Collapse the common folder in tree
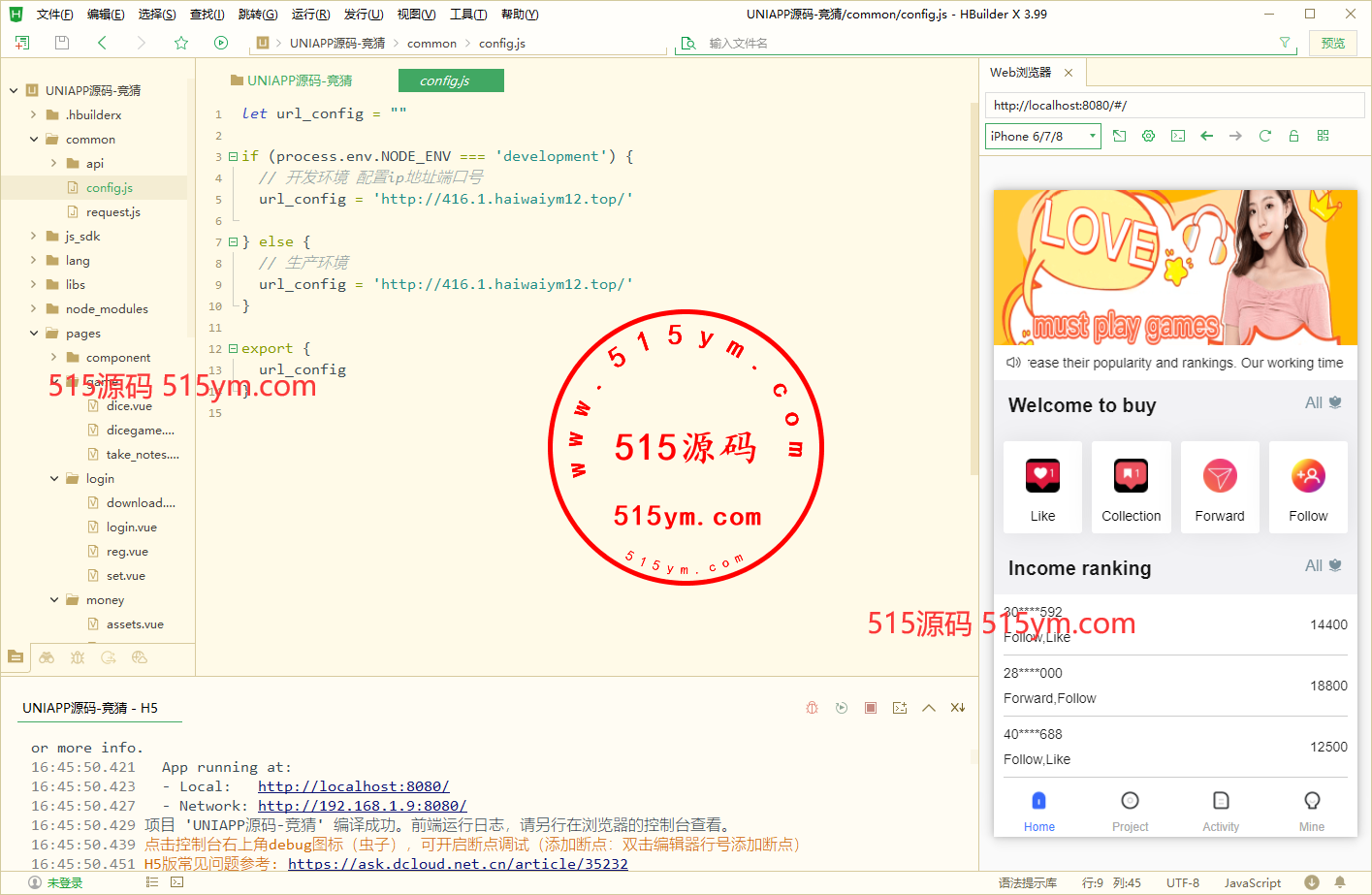 pyautogui.click(x=34, y=139)
